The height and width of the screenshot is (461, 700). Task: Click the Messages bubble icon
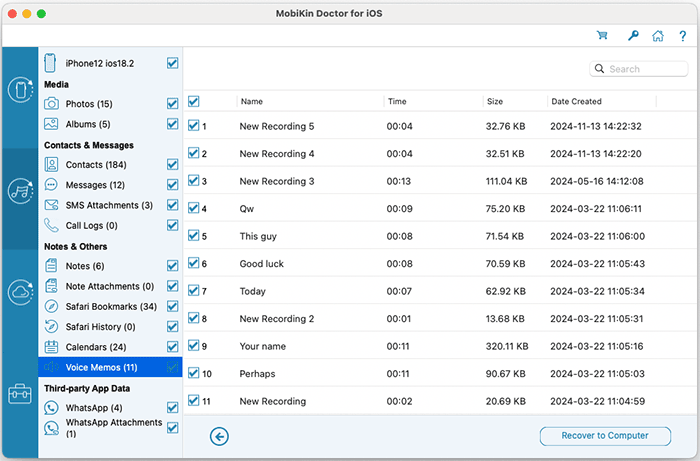click(51, 184)
